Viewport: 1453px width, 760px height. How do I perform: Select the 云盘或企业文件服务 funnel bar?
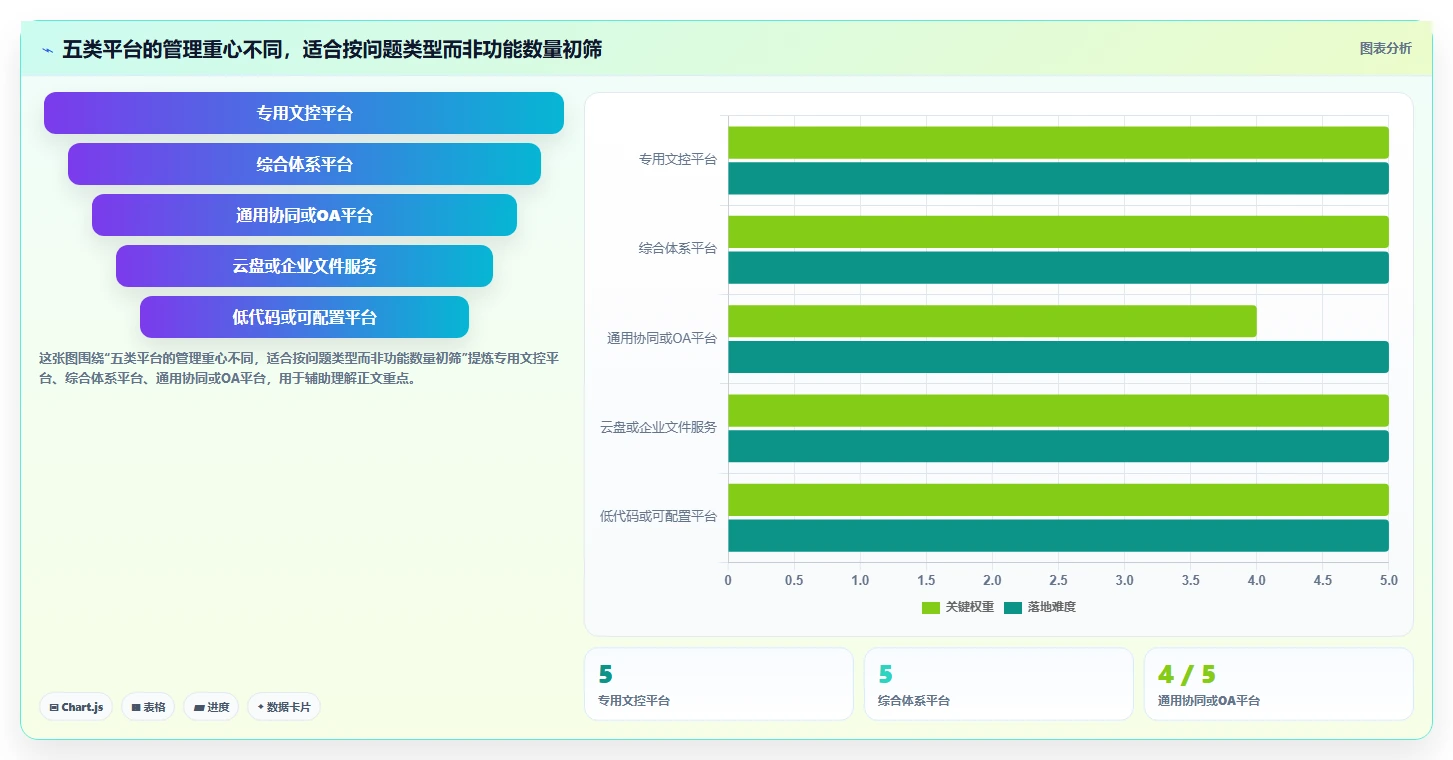pos(304,266)
